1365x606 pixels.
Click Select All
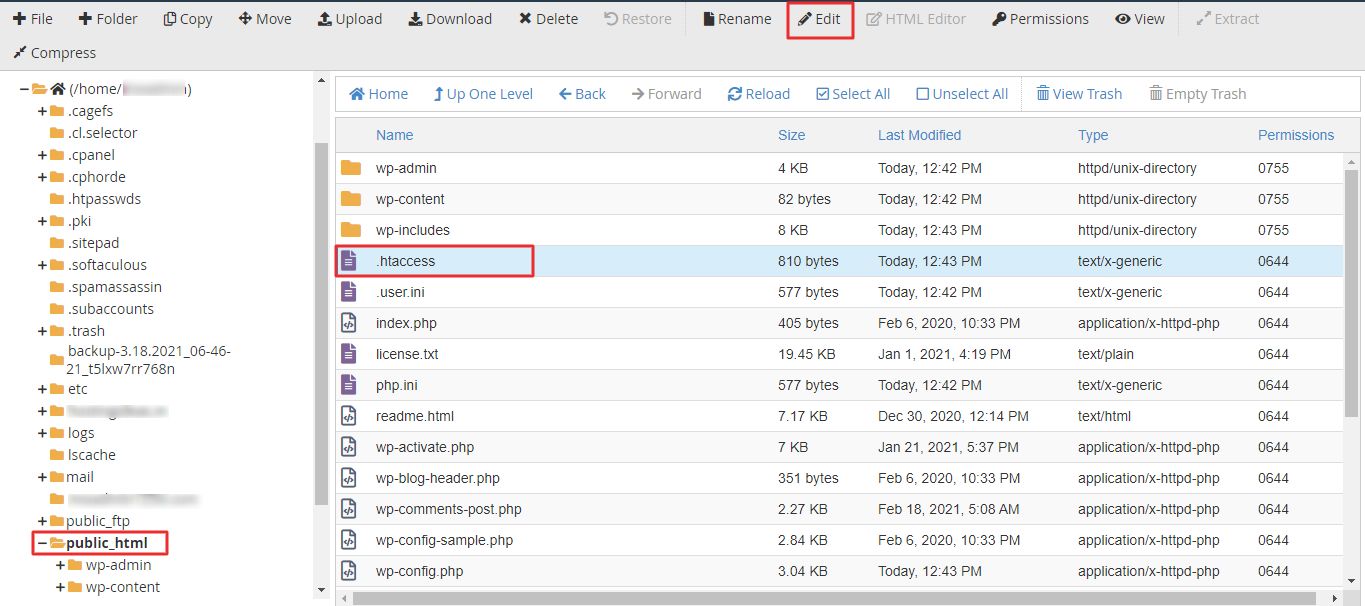tap(853, 94)
